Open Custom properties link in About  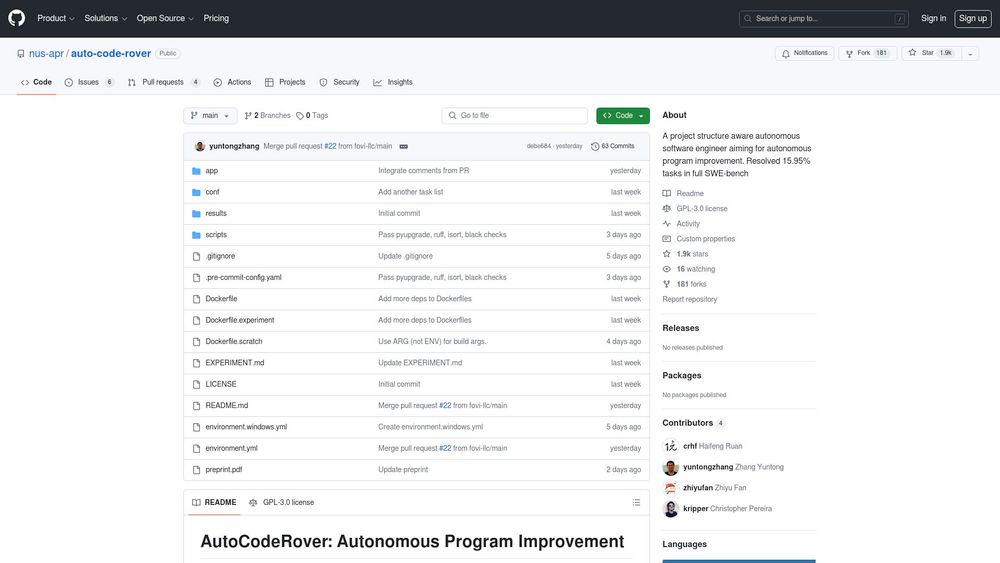pos(699,239)
